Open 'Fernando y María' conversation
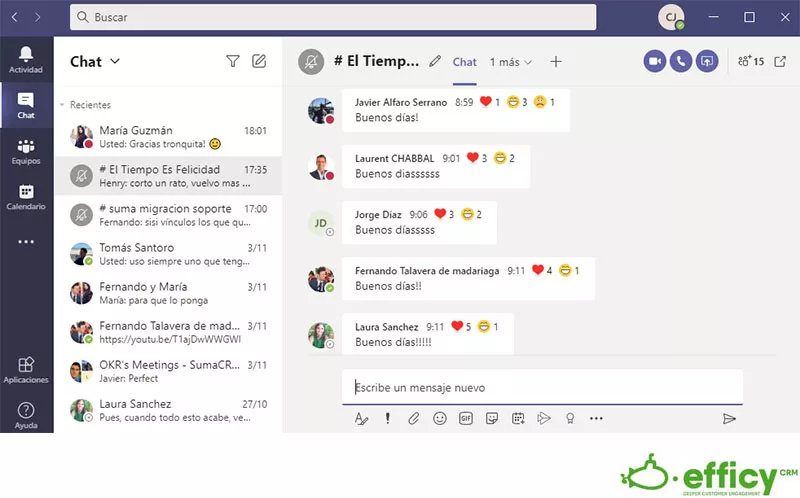This screenshot has height=498, width=800. [168, 293]
